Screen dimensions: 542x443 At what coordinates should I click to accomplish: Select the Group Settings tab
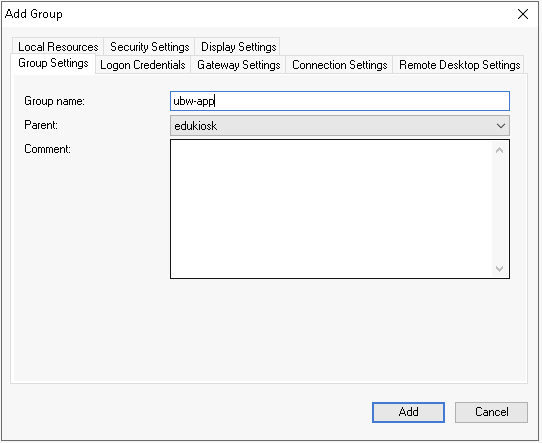pyautogui.click(x=53, y=63)
